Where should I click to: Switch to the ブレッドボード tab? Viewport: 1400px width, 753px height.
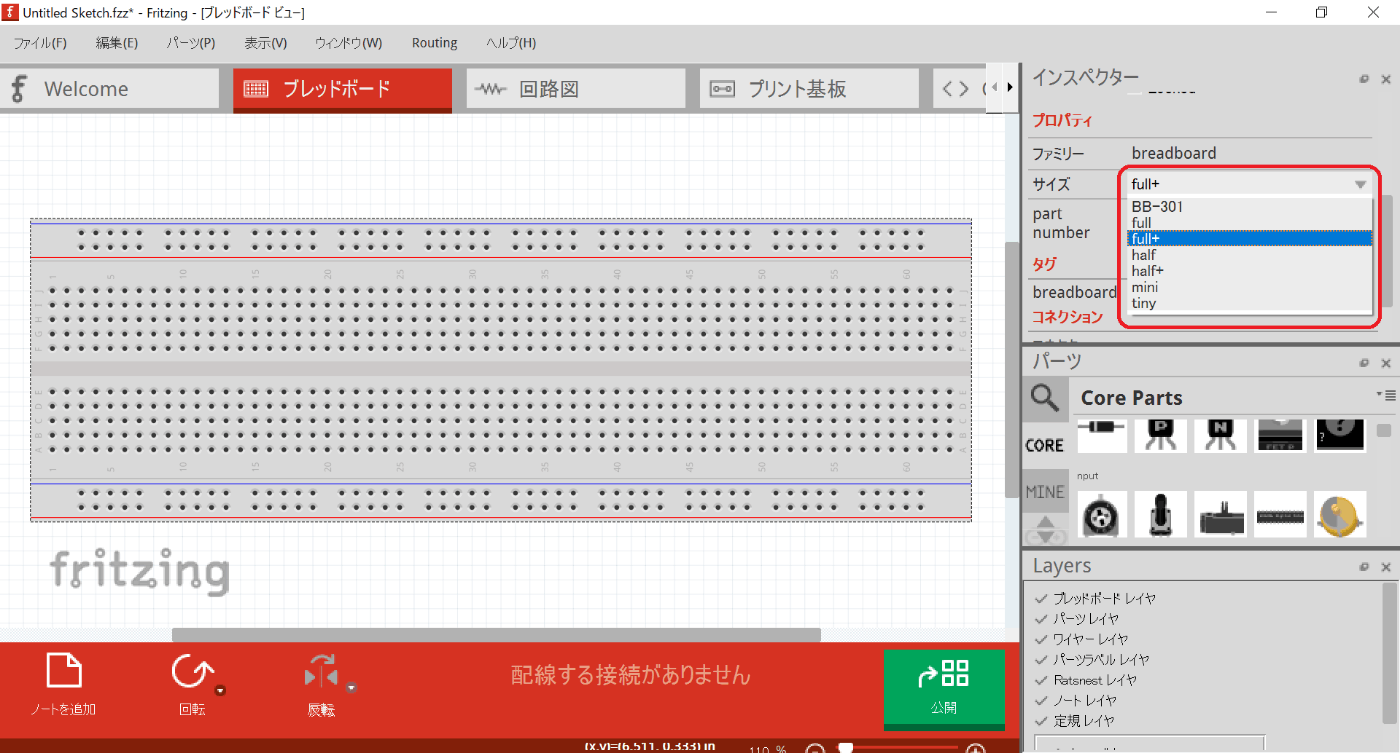[342, 89]
